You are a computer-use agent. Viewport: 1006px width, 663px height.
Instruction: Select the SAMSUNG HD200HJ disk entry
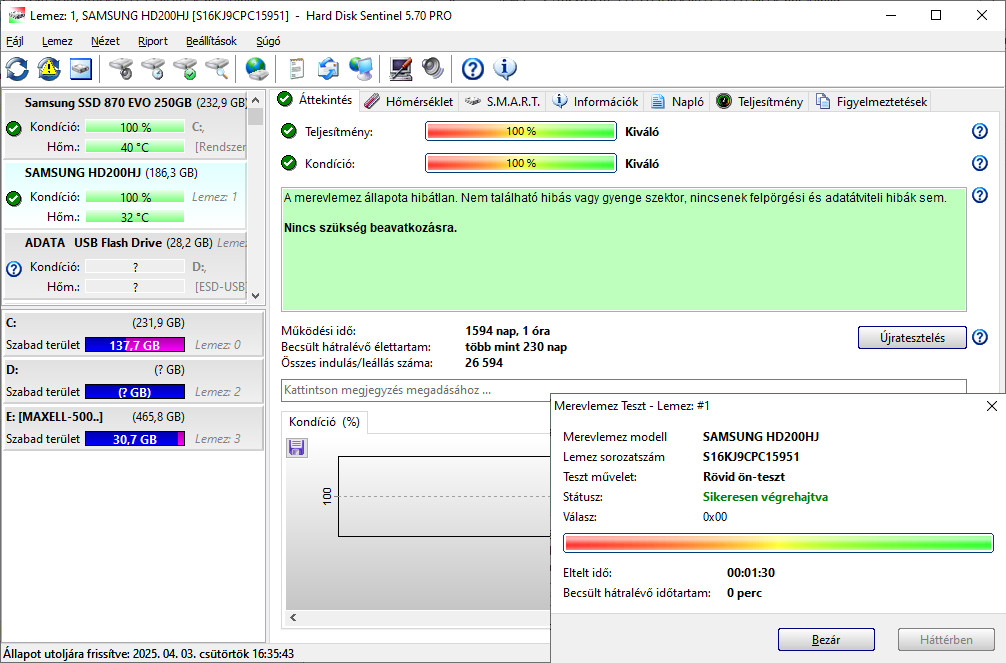coord(126,194)
